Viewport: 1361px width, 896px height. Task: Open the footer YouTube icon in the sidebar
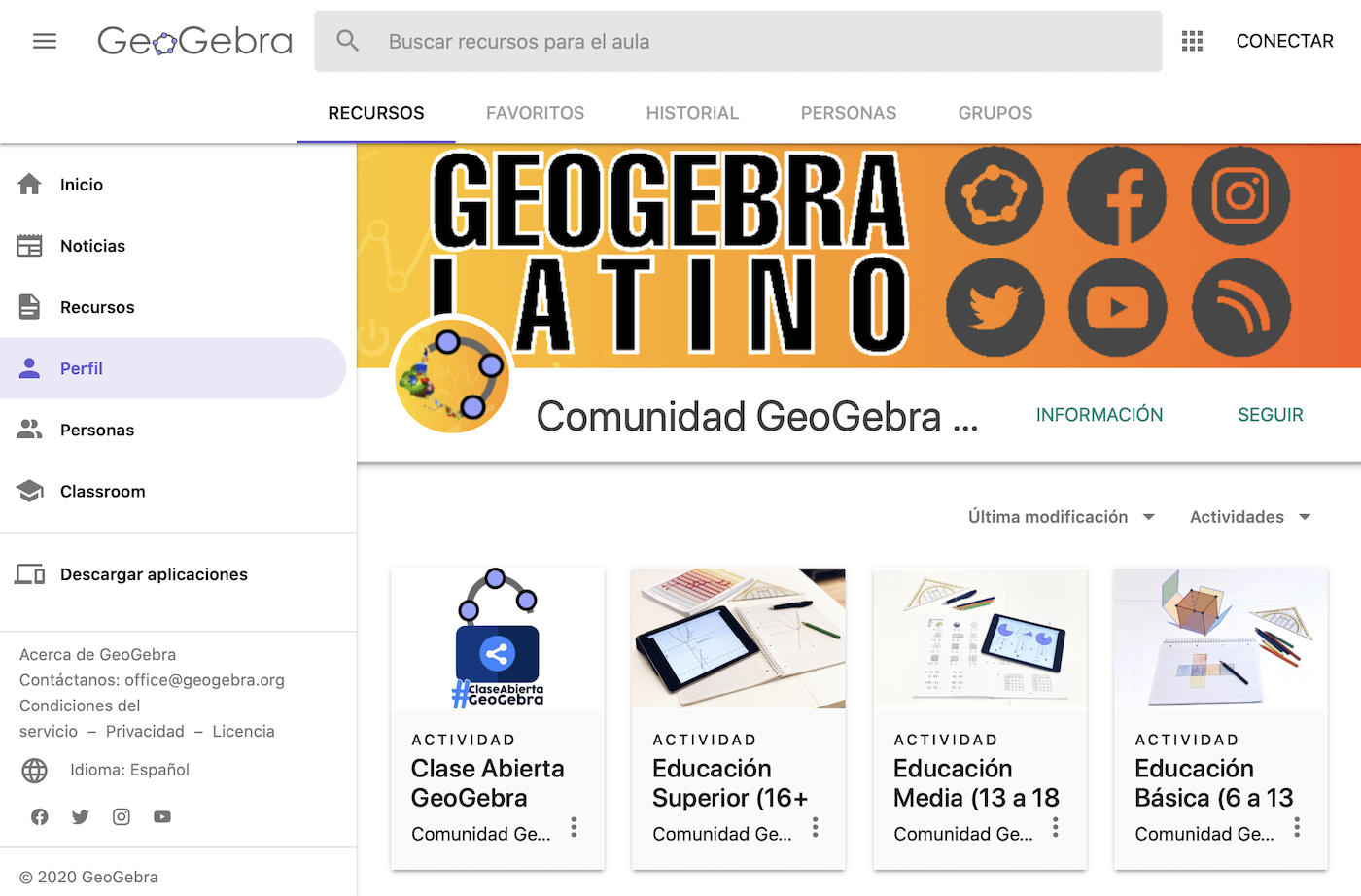pyautogui.click(x=162, y=816)
